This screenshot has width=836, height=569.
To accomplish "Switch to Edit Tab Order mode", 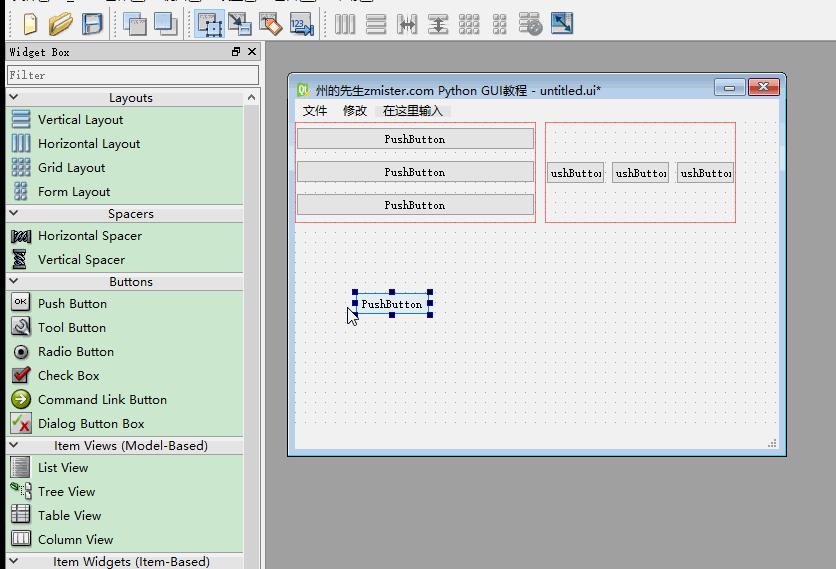I will point(302,24).
